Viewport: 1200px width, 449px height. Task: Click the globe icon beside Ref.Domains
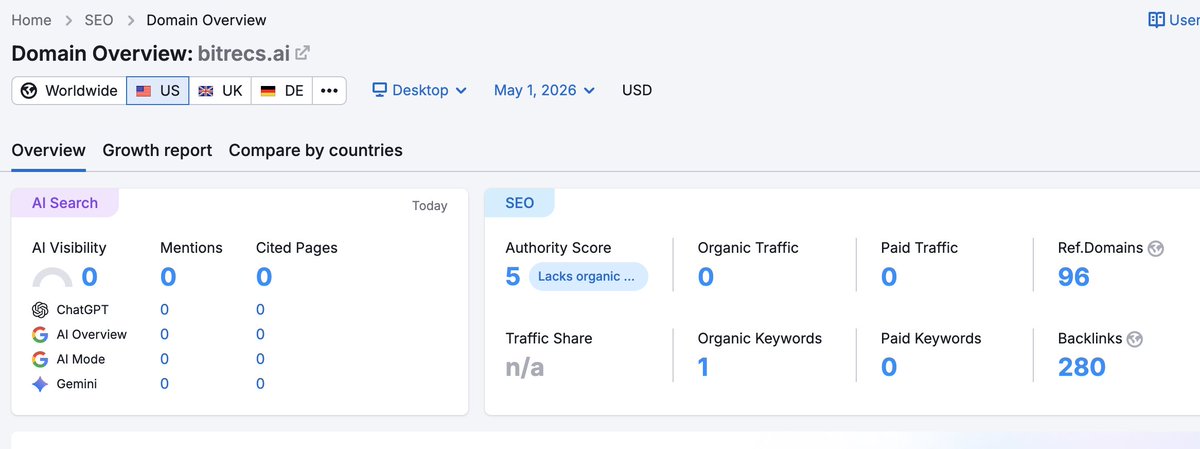pos(1156,249)
